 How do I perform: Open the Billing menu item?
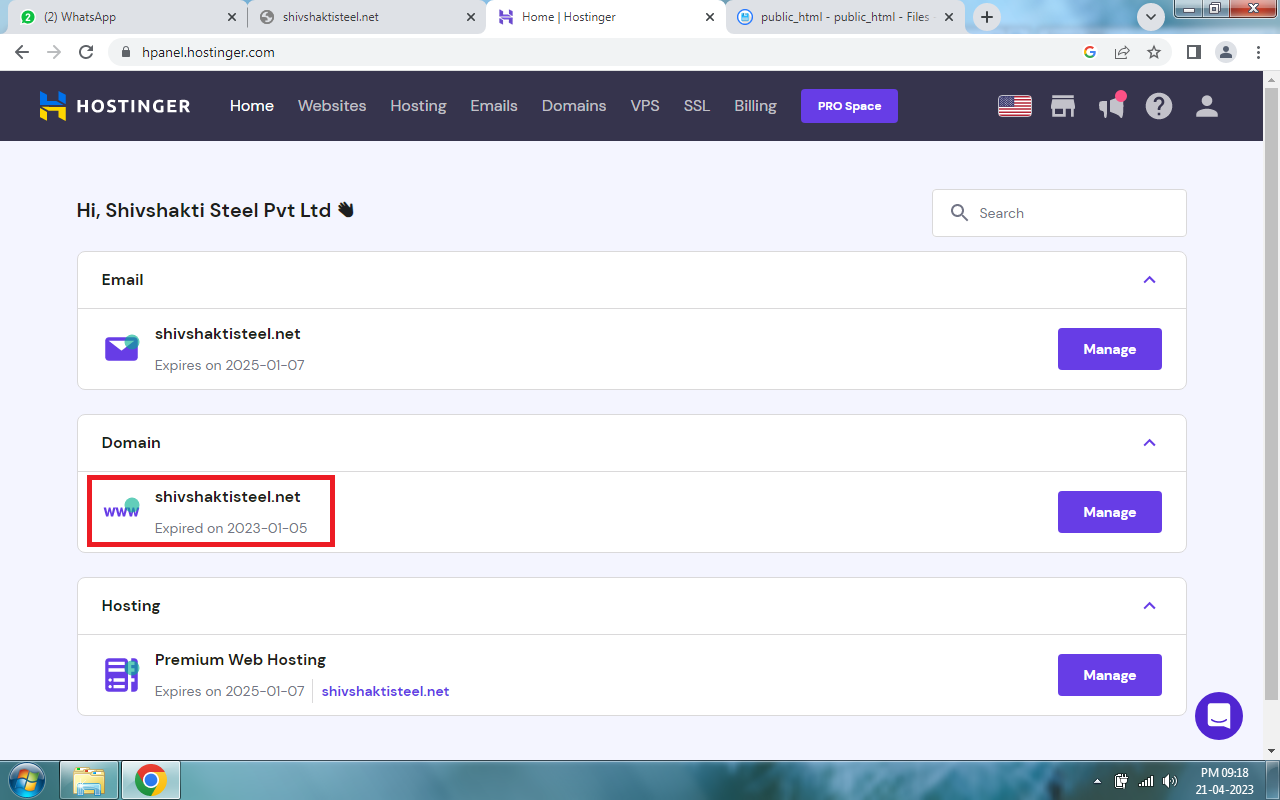point(755,106)
